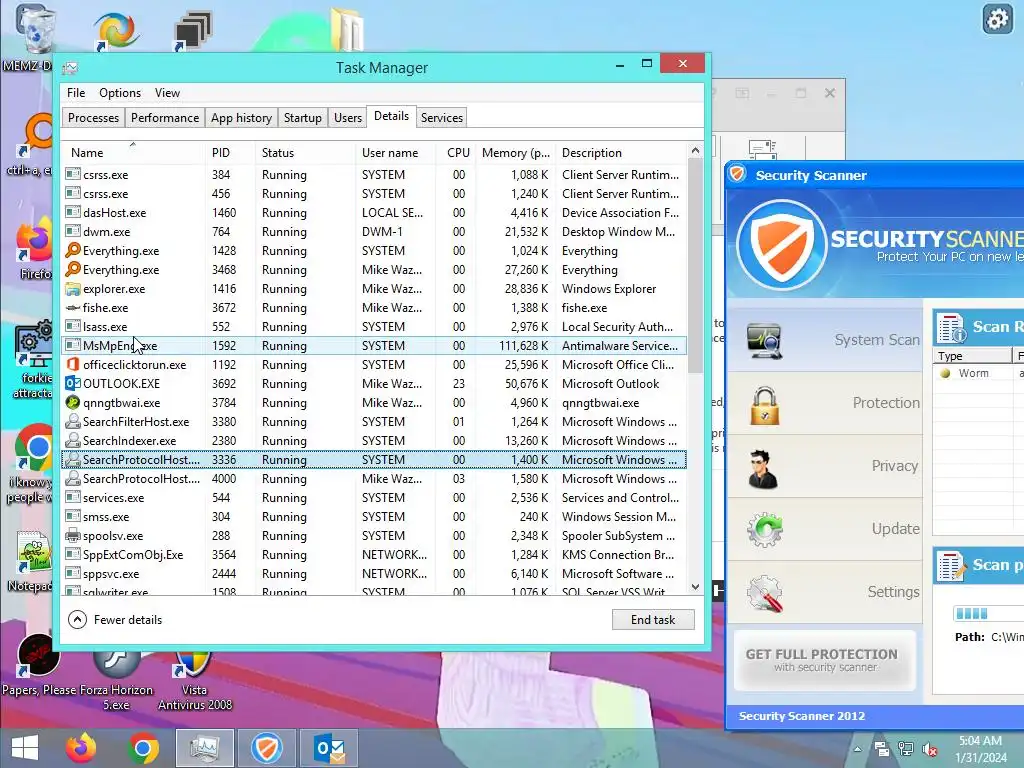This screenshot has height=768, width=1024.
Task: Click the officeclicktorun.exe Office icon
Action: point(73,364)
